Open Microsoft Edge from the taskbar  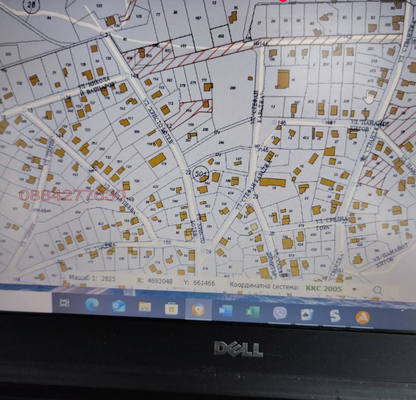[x=91, y=304]
